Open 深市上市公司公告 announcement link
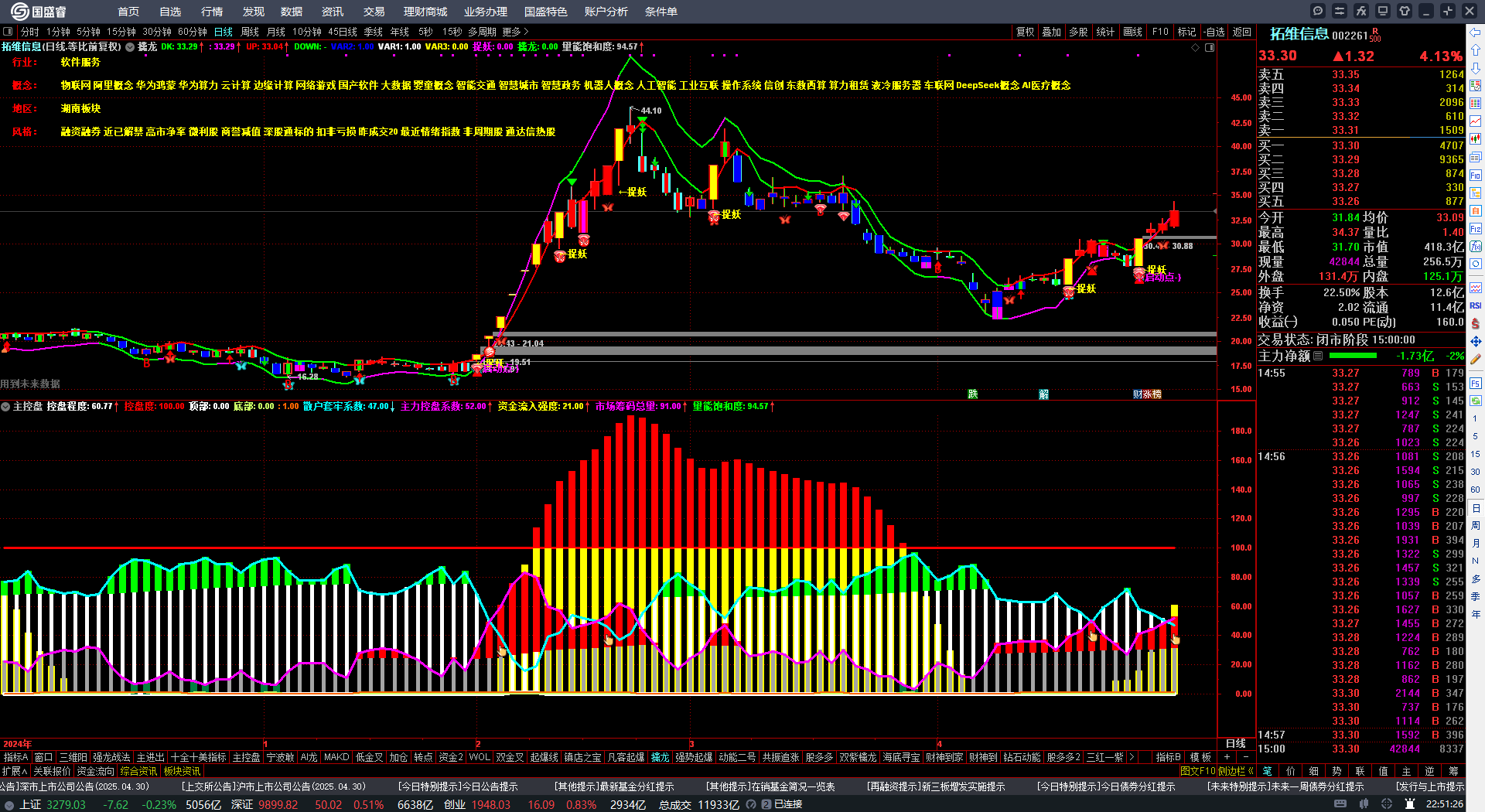The width and height of the screenshot is (1485, 812). (x=74, y=786)
